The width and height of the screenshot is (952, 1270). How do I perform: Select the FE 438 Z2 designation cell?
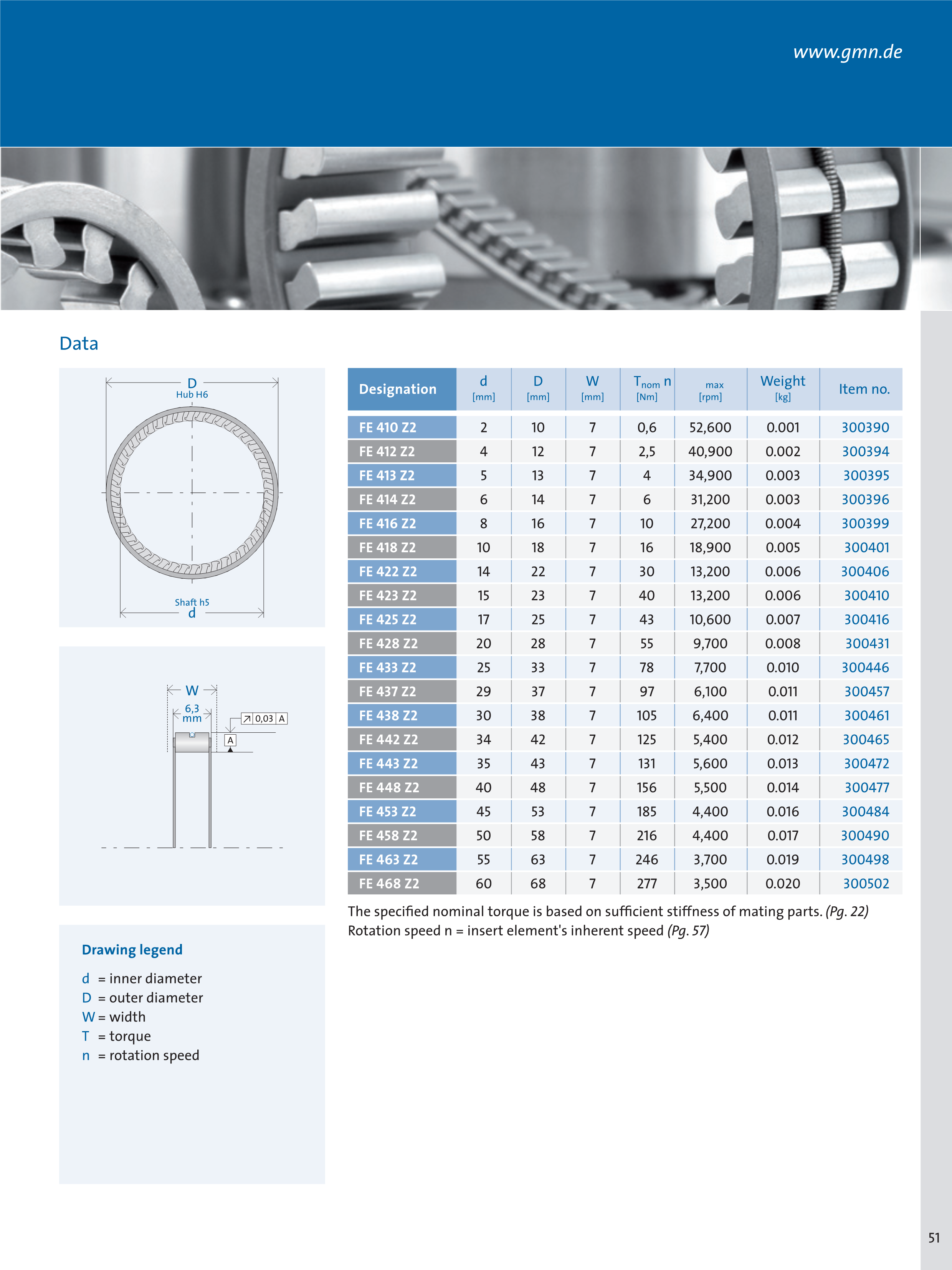(402, 715)
